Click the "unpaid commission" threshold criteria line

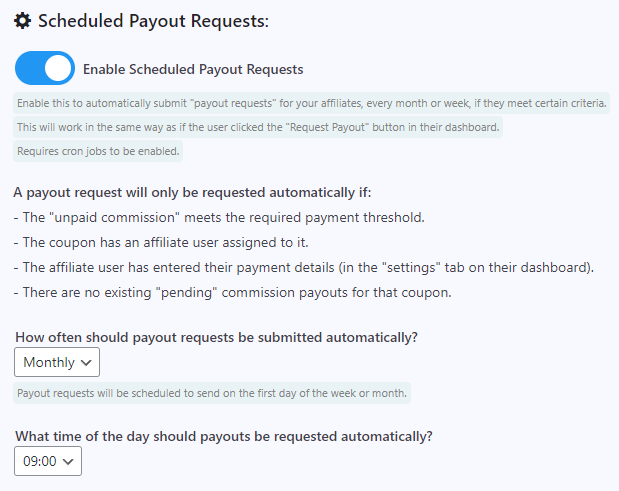(219, 217)
